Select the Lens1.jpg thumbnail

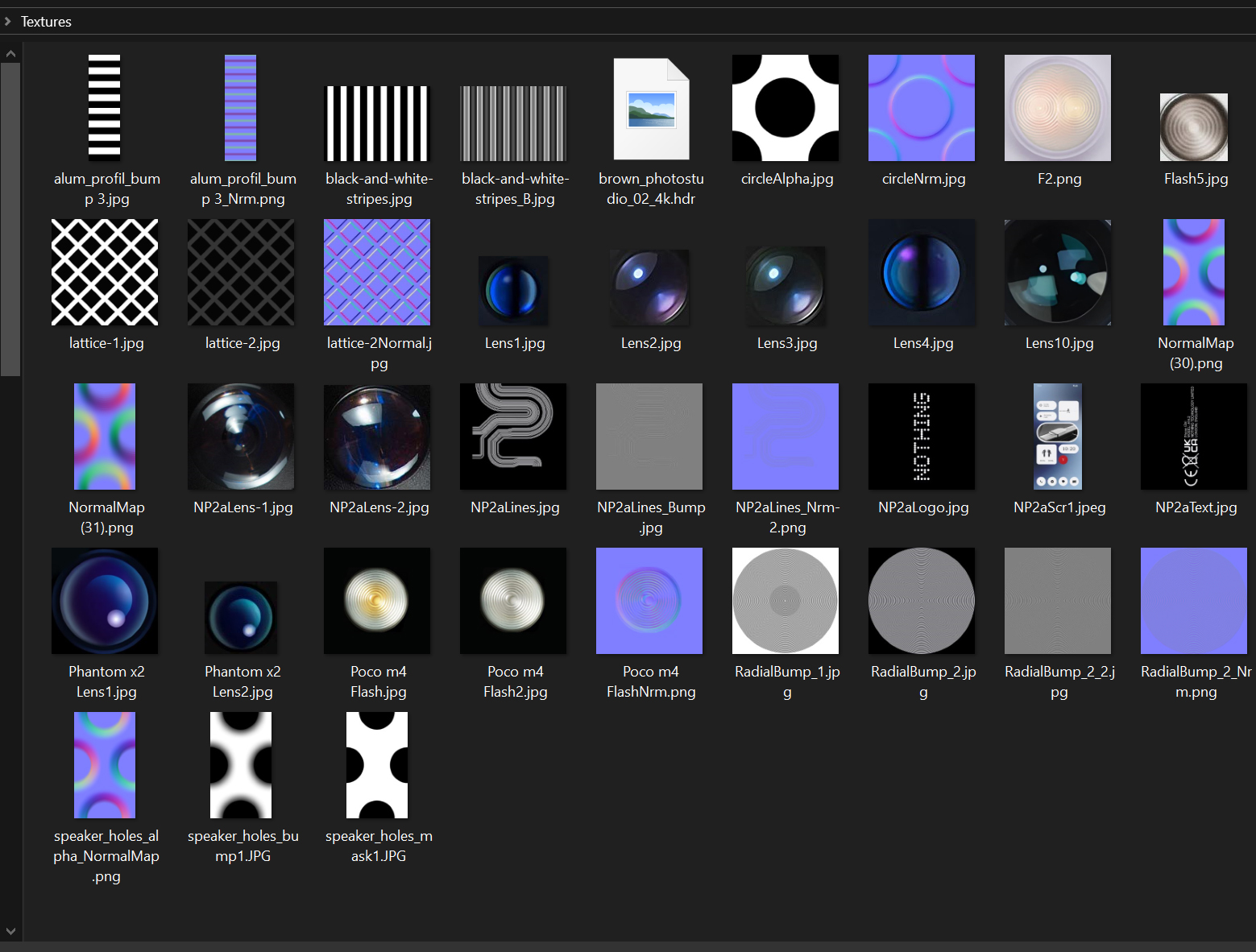pyautogui.click(x=513, y=291)
